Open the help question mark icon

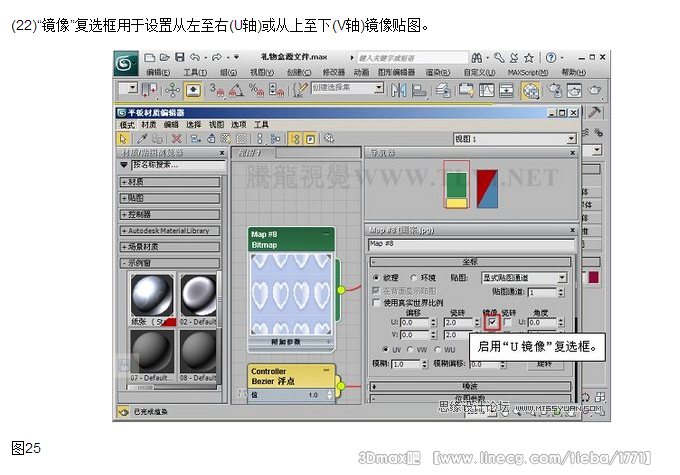tap(551, 57)
